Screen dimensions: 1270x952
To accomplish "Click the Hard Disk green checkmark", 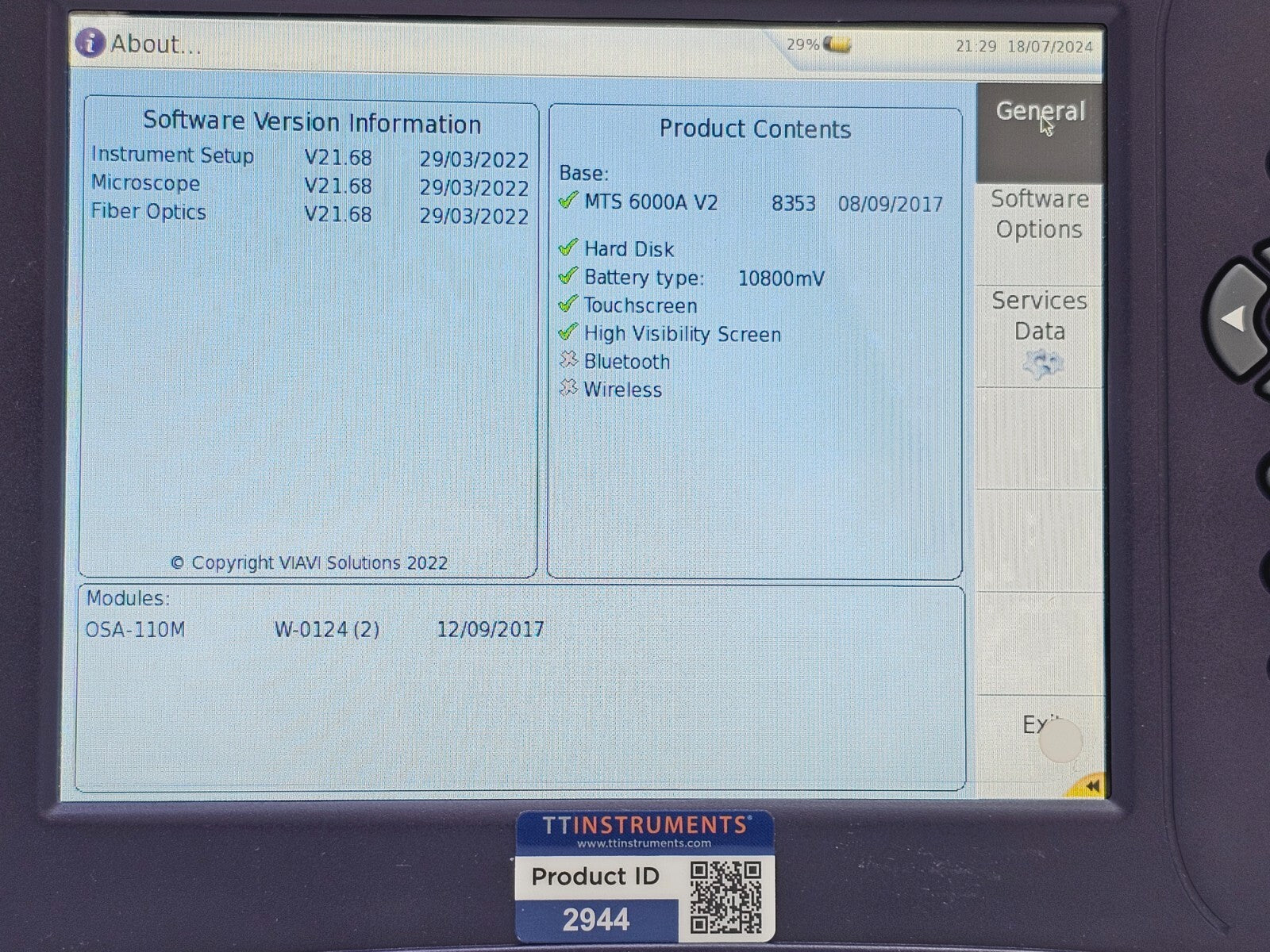I will [568, 248].
